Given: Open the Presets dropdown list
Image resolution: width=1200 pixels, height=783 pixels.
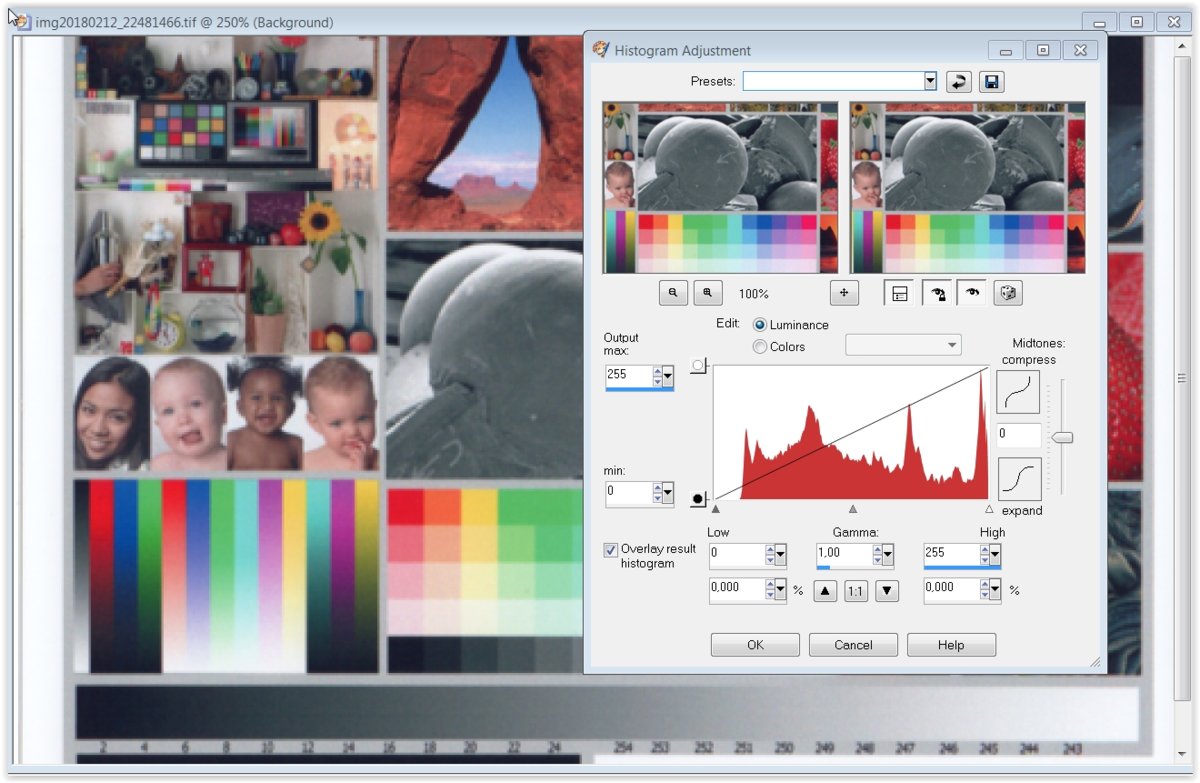Looking at the screenshot, I should click(x=930, y=82).
